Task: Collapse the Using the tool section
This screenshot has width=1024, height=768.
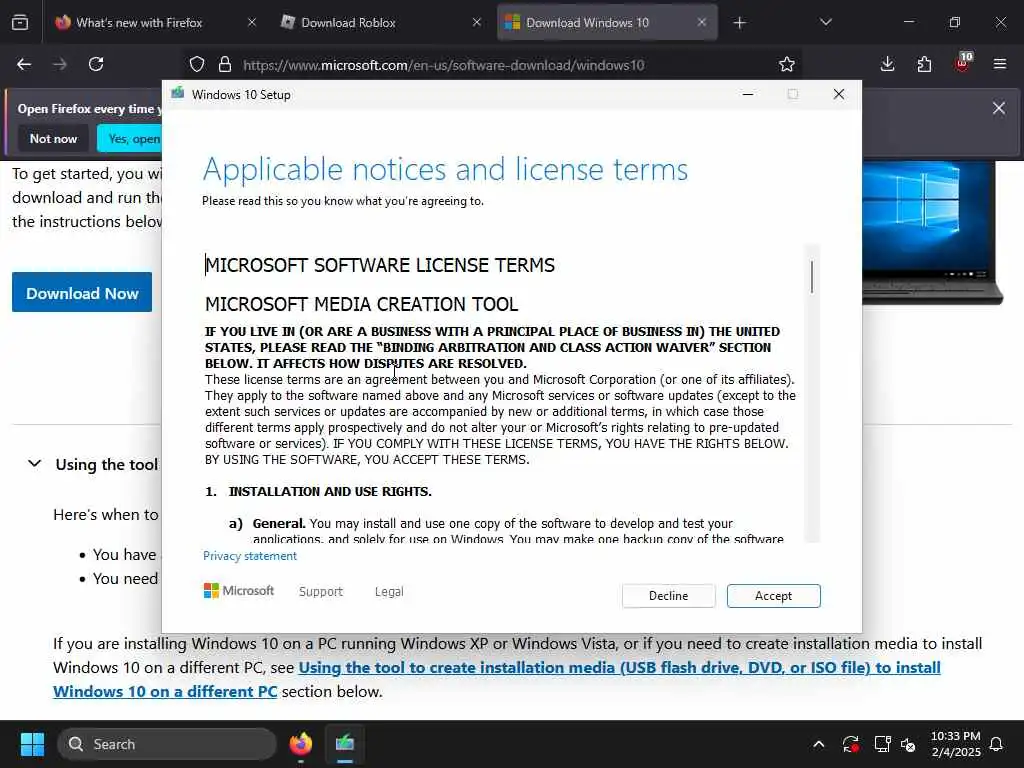Action: coord(35,464)
